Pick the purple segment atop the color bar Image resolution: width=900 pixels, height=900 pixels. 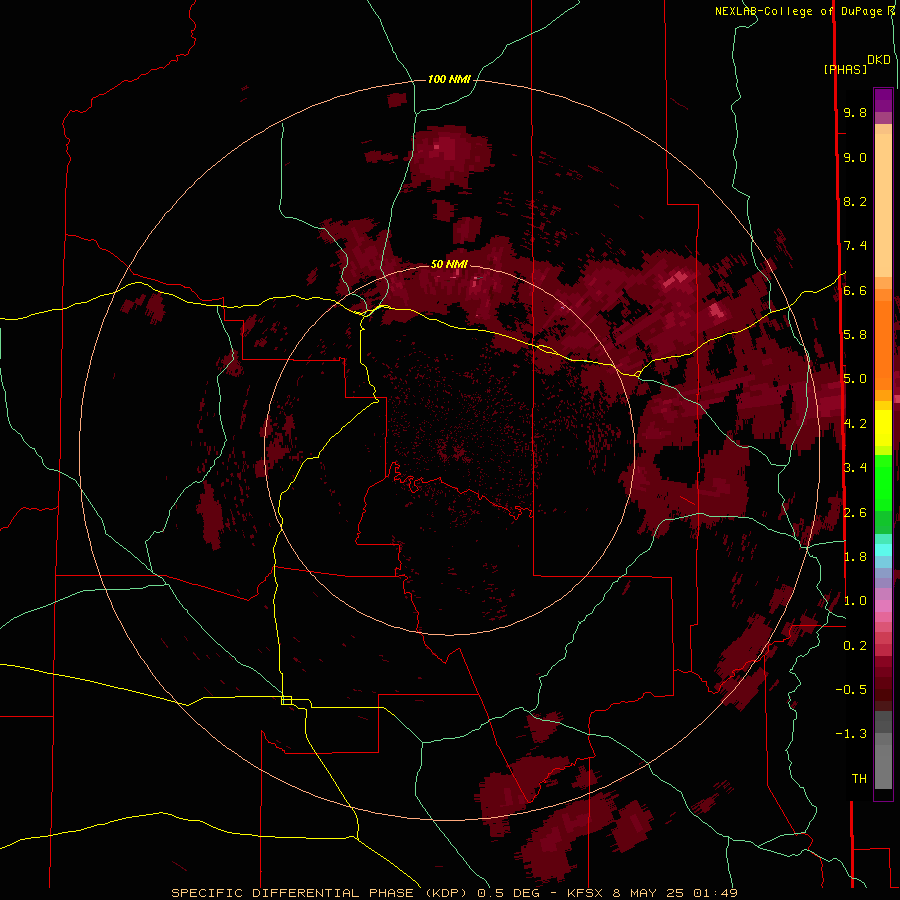tap(883, 101)
